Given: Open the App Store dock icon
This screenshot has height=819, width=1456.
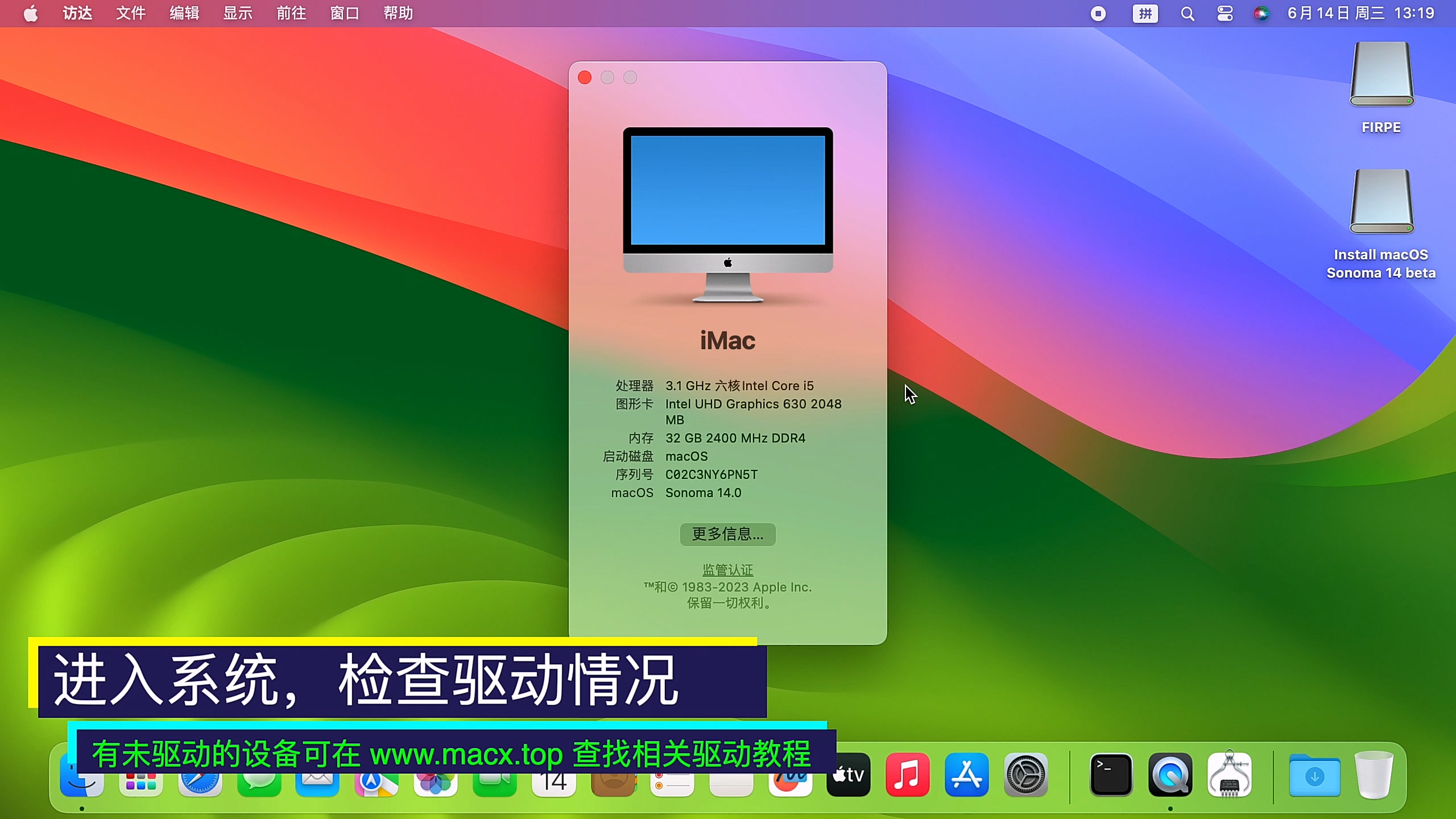Looking at the screenshot, I should pyautogui.click(x=966, y=775).
